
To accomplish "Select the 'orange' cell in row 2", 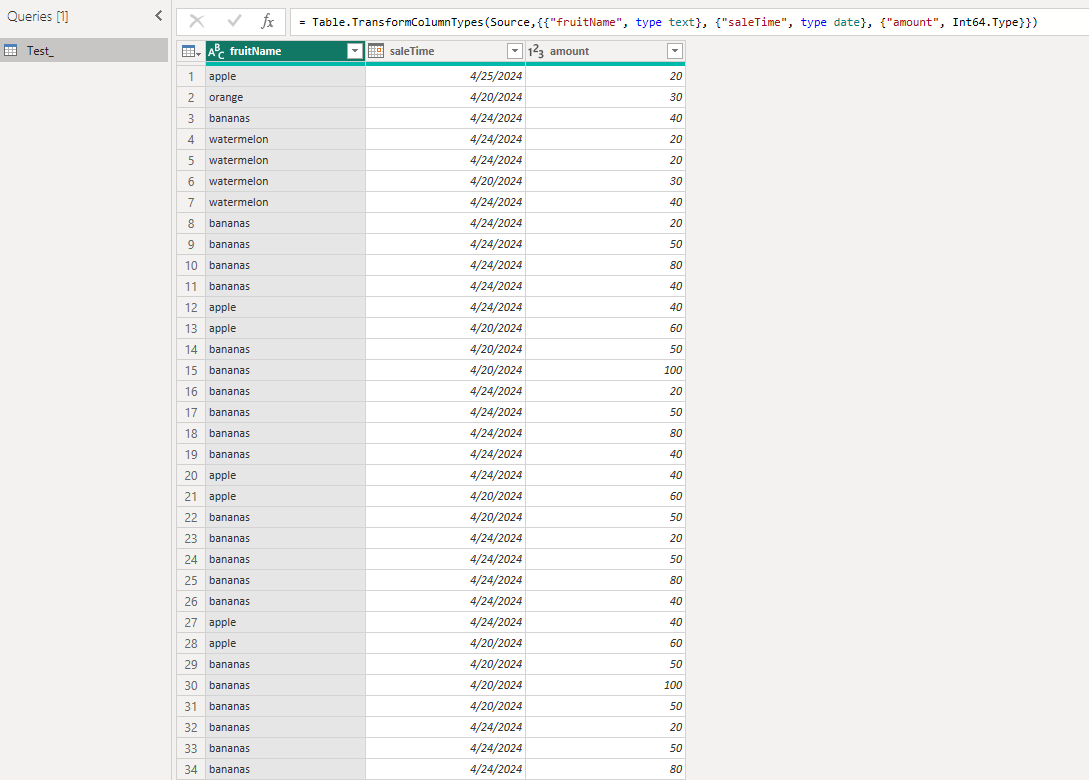I will pos(285,97).
